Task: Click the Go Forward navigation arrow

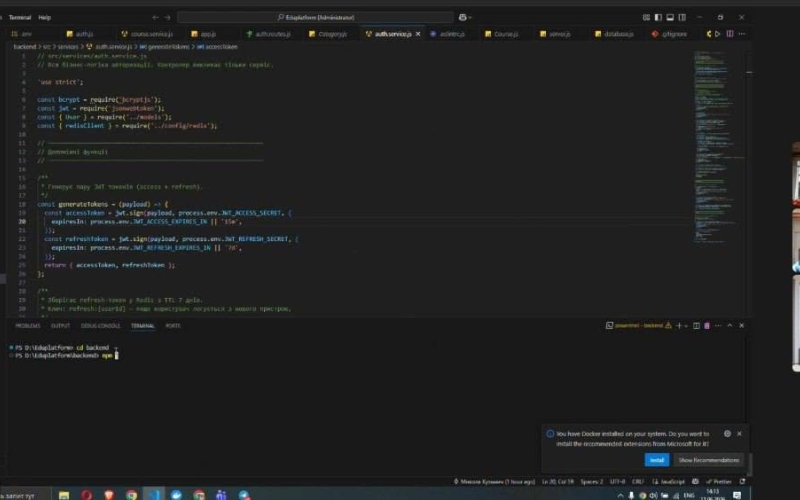Action: [167, 17]
